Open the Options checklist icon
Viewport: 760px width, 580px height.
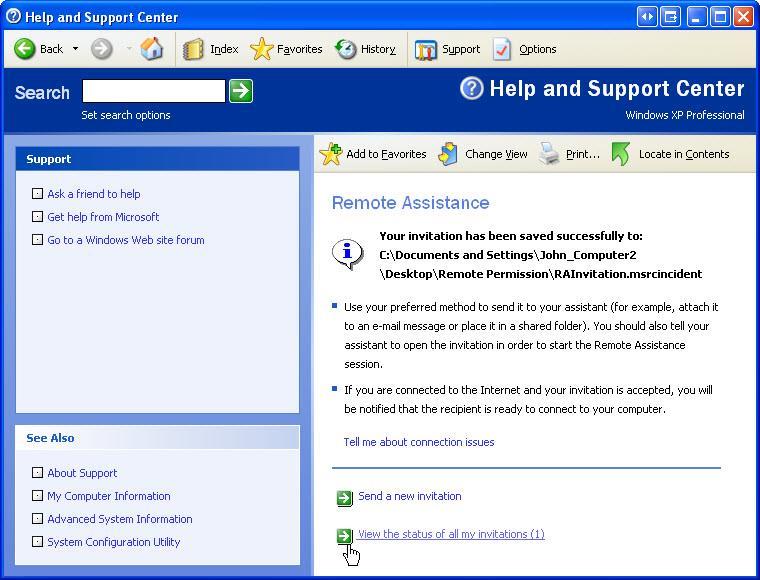tap(502, 49)
